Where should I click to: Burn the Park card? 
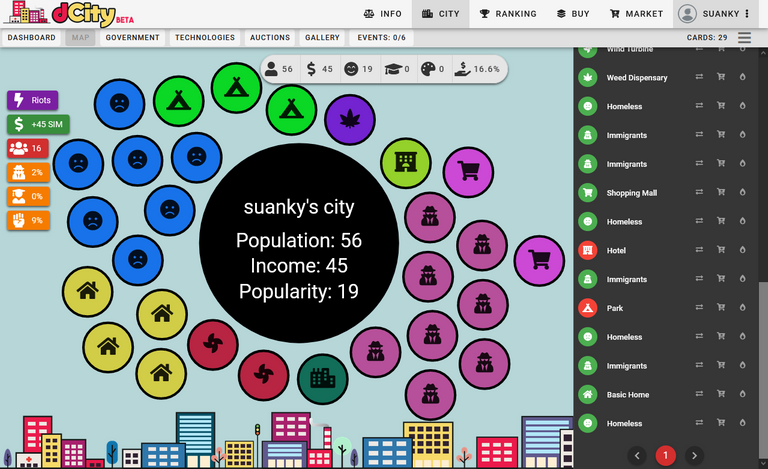[x=743, y=307]
